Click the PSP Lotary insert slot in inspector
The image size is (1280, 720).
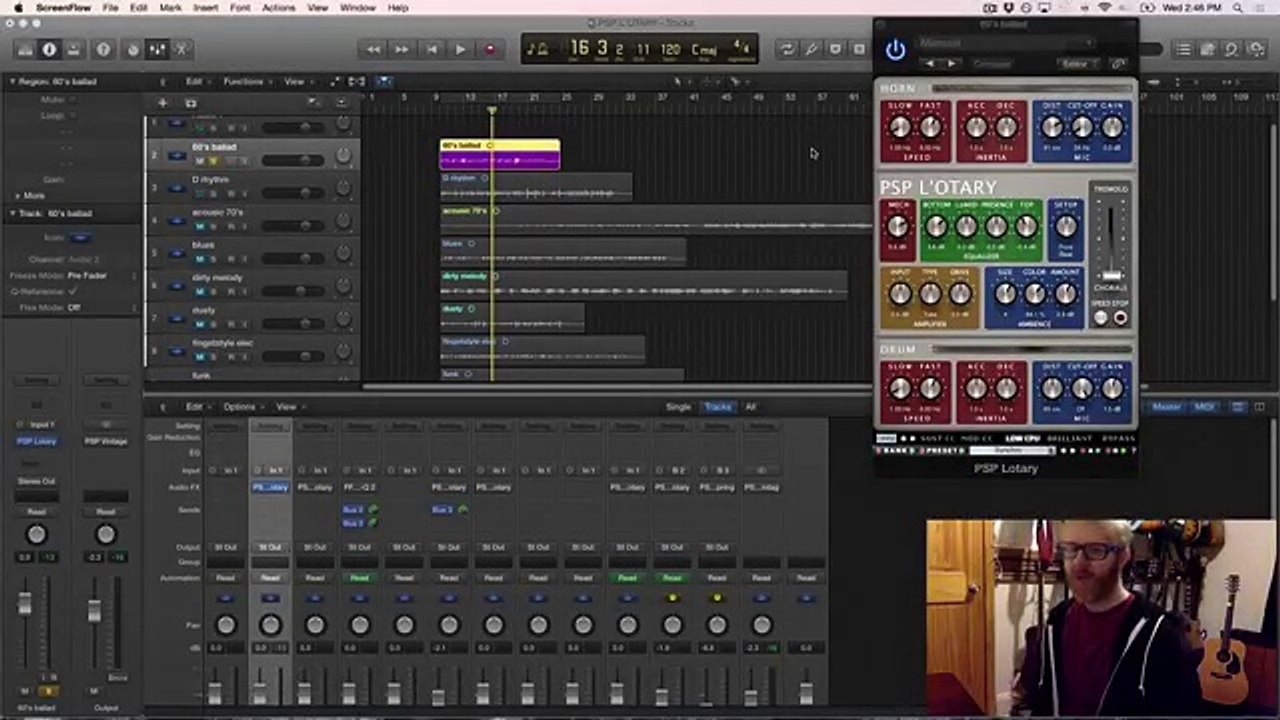[x=36, y=441]
